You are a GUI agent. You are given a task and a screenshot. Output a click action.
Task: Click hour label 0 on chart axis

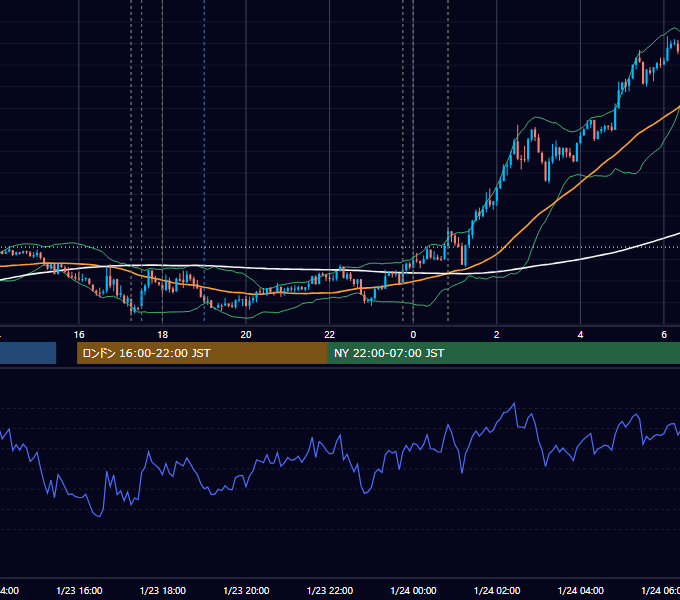pos(413,335)
